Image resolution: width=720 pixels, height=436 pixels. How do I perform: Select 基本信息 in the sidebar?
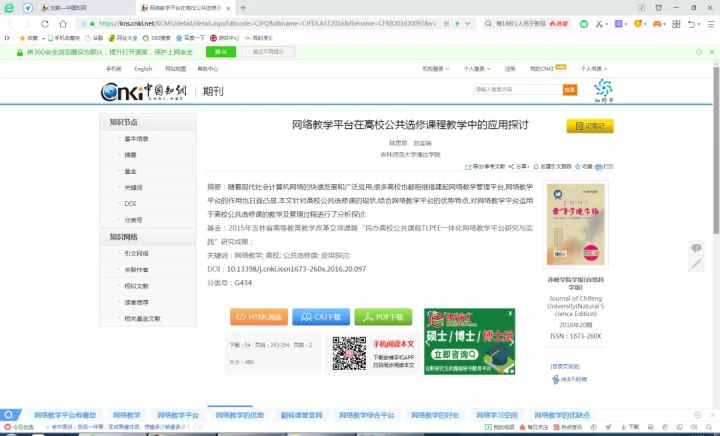point(136,139)
